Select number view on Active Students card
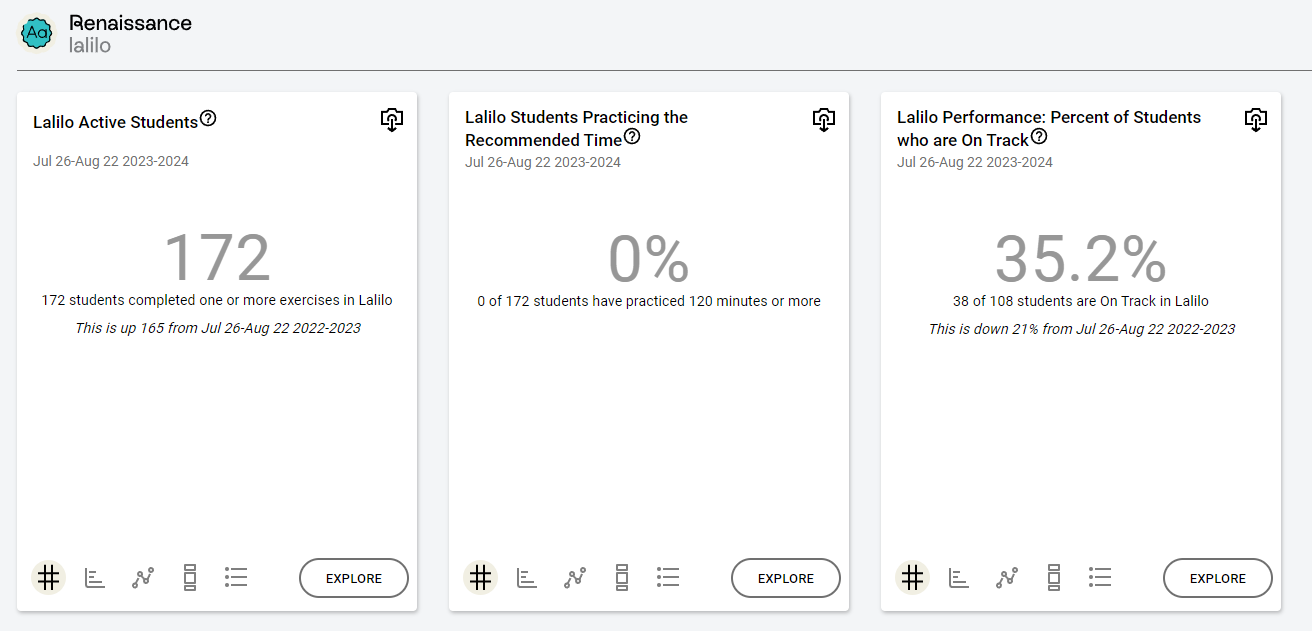1312x631 pixels. pyautogui.click(x=49, y=578)
